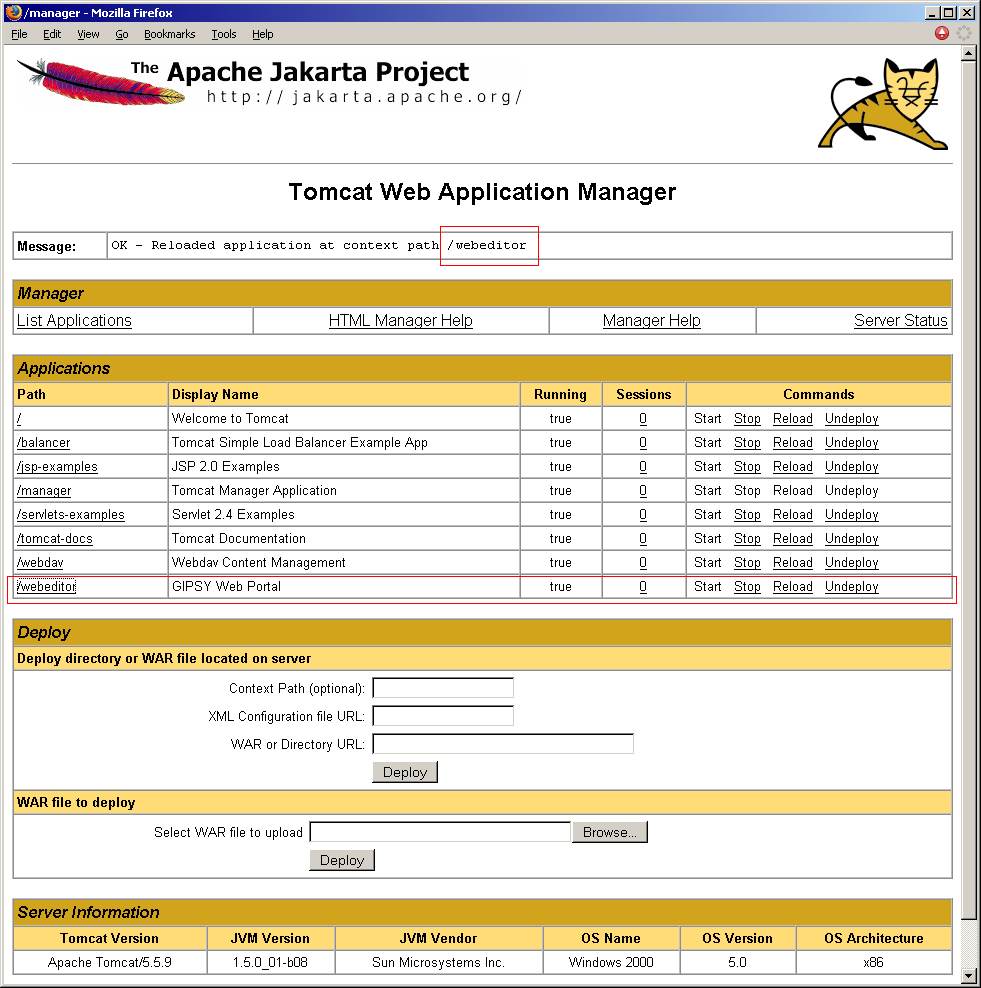
Task: Open the List Applications link
Action: click(74, 321)
